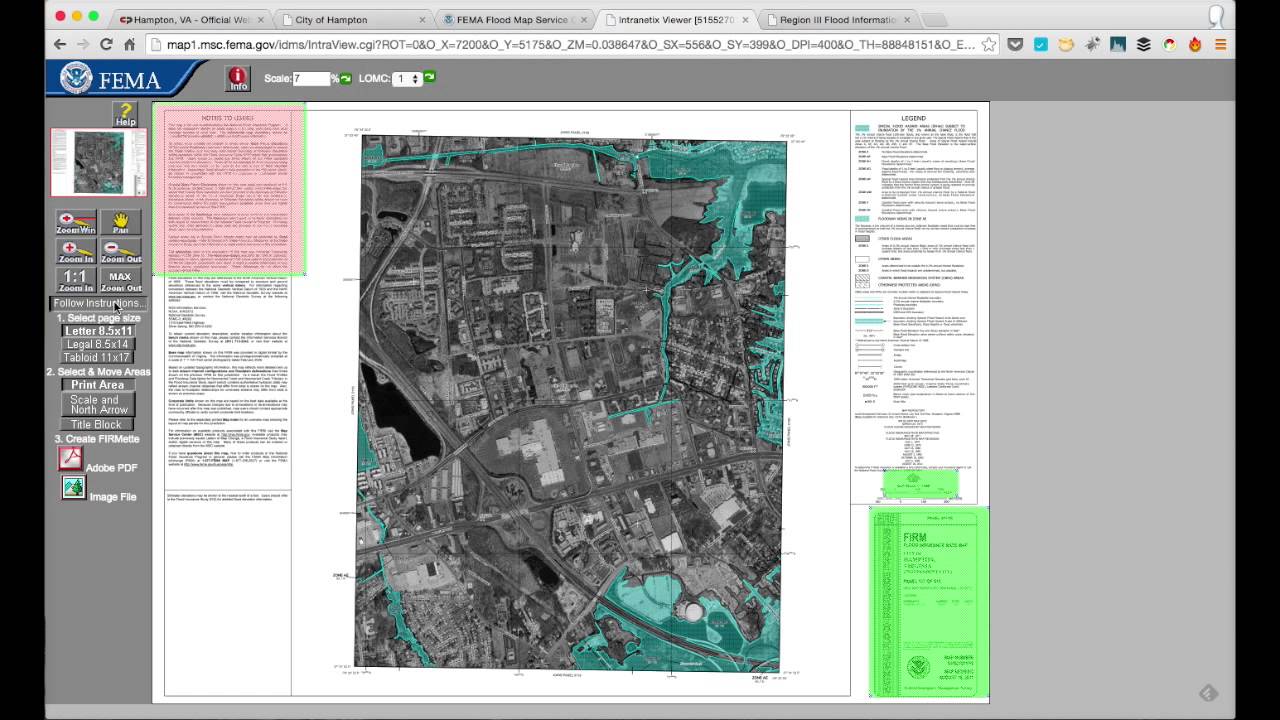Choose Letter 8.5x11 page size

(x=98, y=331)
